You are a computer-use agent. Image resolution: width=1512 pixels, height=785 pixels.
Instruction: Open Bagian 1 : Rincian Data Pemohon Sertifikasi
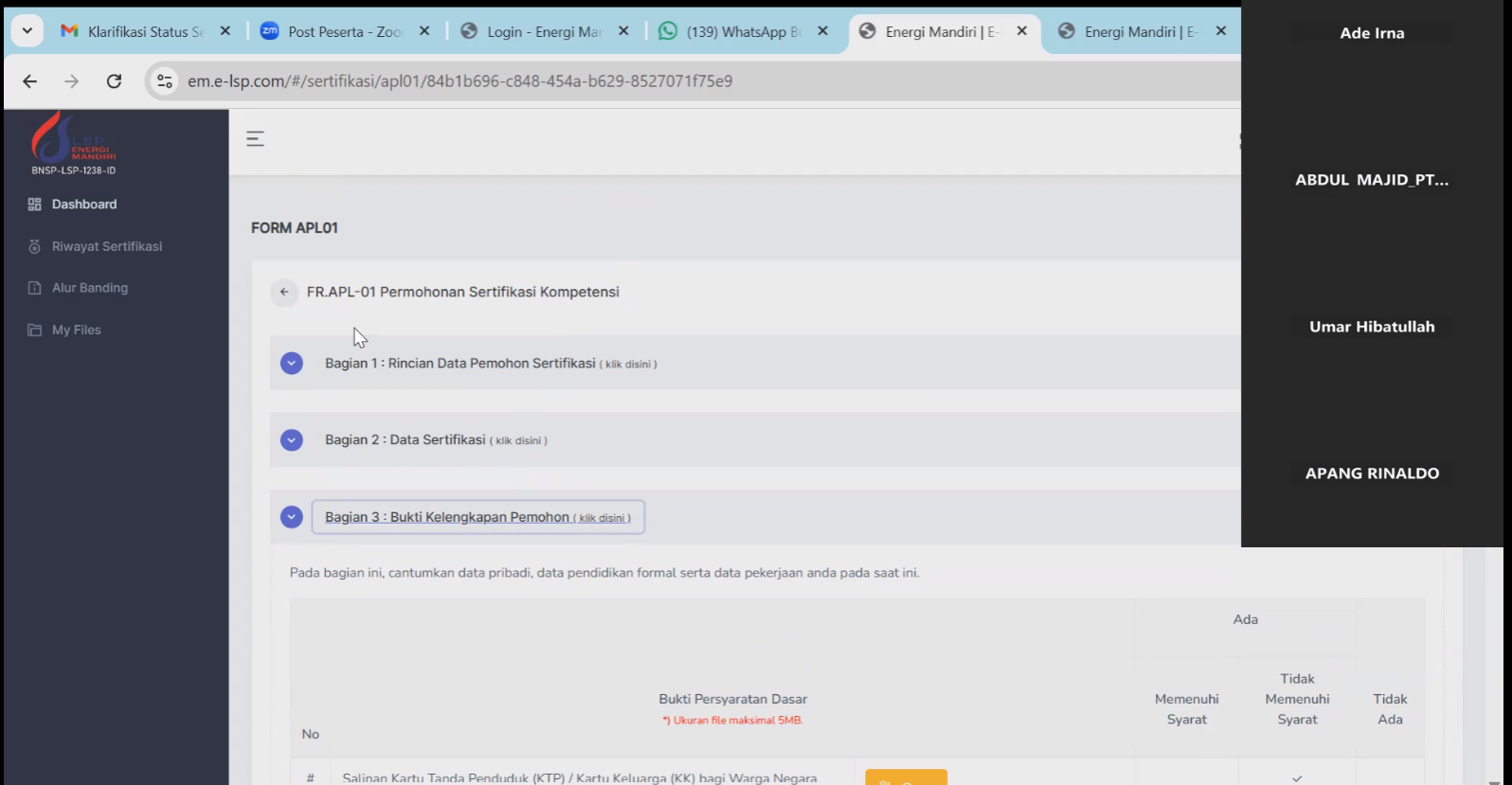491,364
